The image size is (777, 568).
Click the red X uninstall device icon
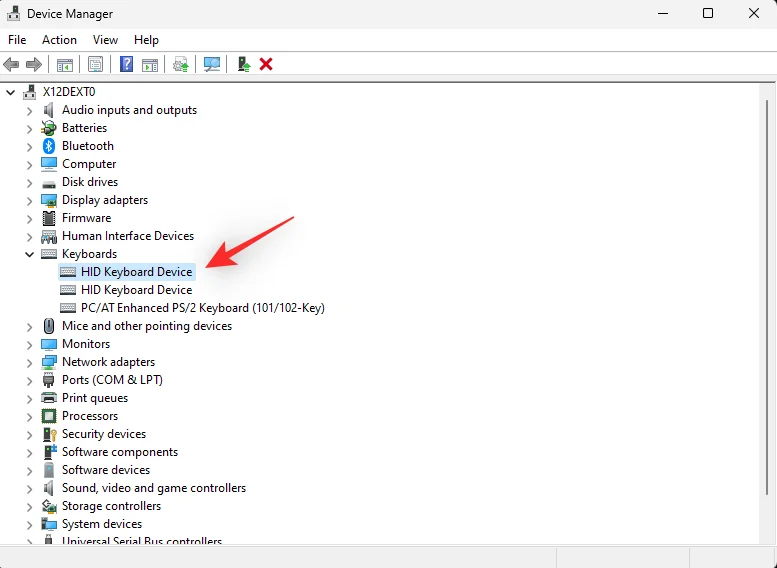pyautogui.click(x=266, y=64)
